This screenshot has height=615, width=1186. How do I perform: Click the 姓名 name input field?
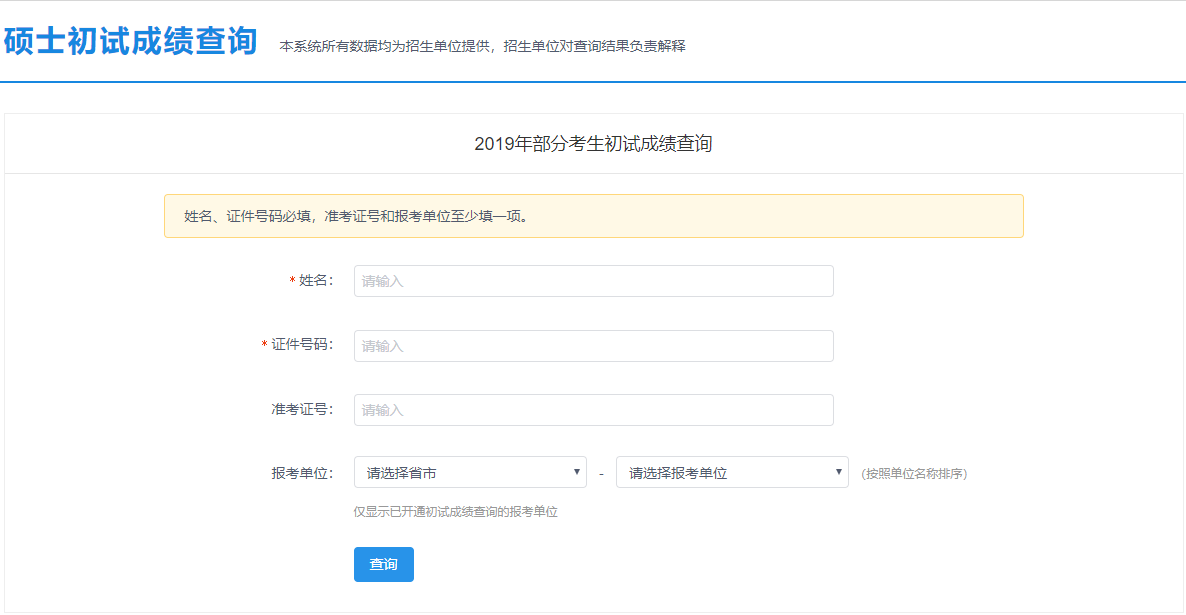(593, 281)
